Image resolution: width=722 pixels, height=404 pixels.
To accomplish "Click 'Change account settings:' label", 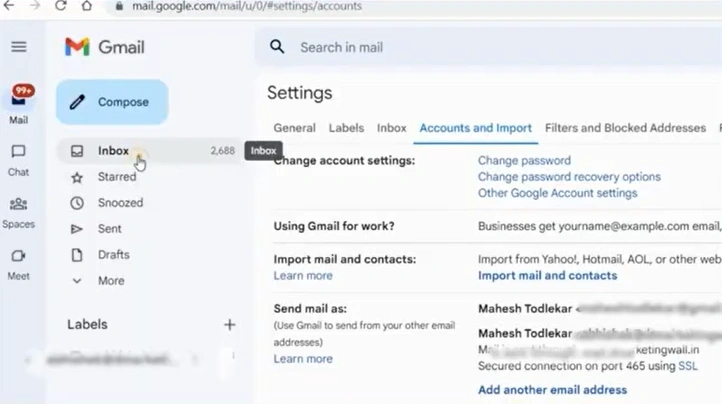I will 344,161.
